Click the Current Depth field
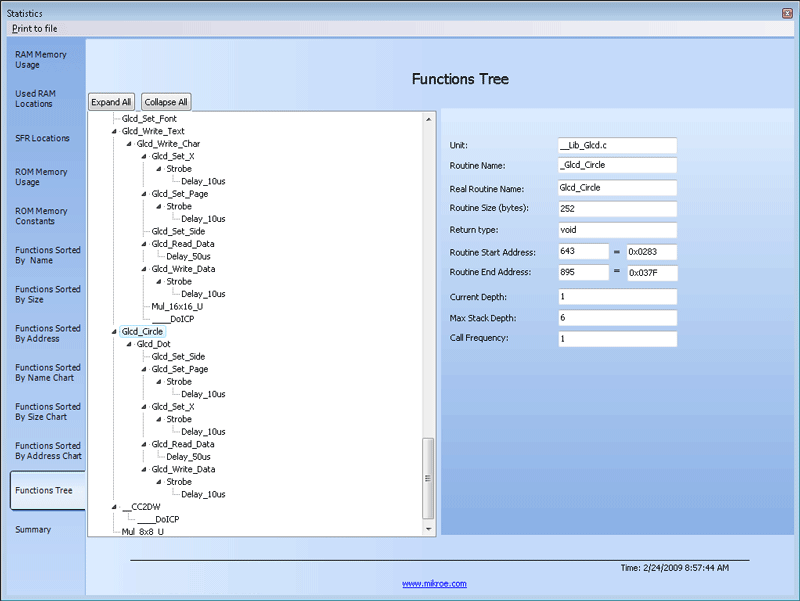800x601 pixels. [618, 297]
